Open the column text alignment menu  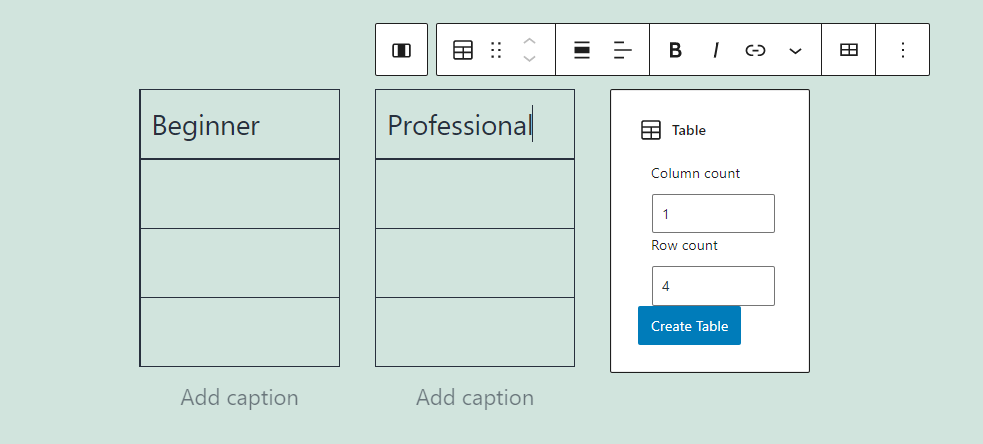pos(623,50)
